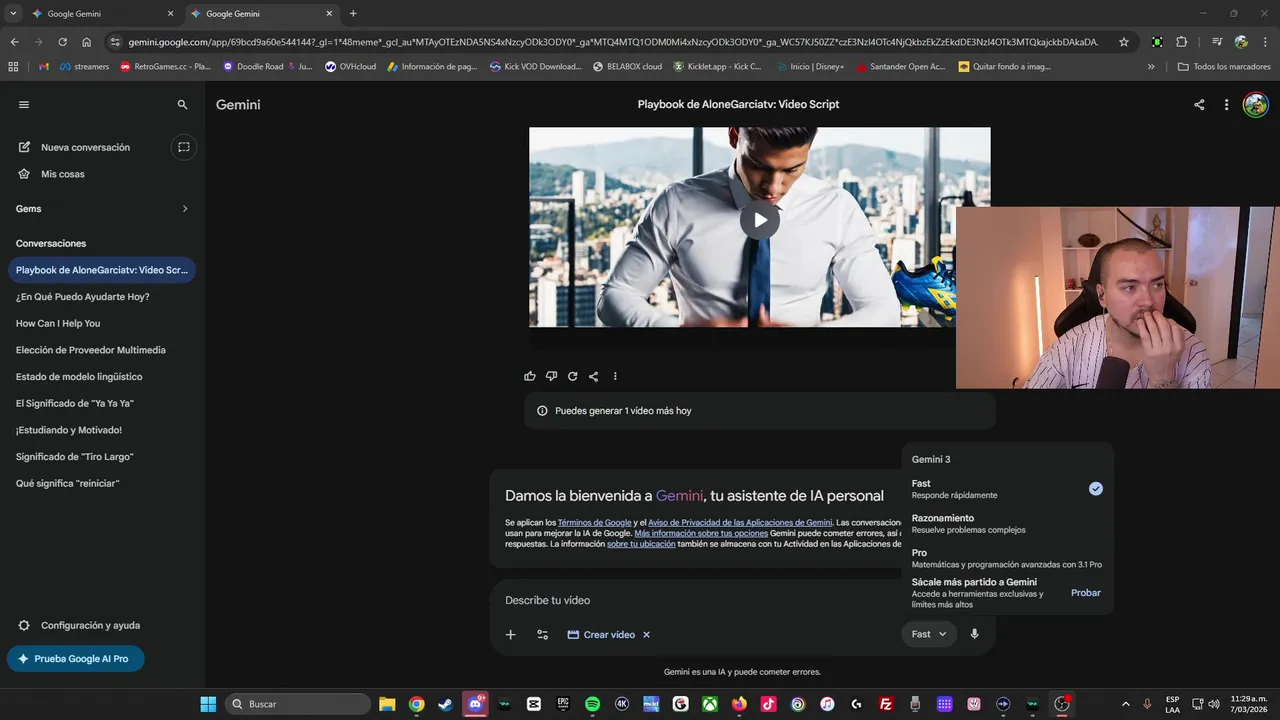This screenshot has width=1280, height=720.
Task: Like the response with thumbs up
Action: pos(530,376)
